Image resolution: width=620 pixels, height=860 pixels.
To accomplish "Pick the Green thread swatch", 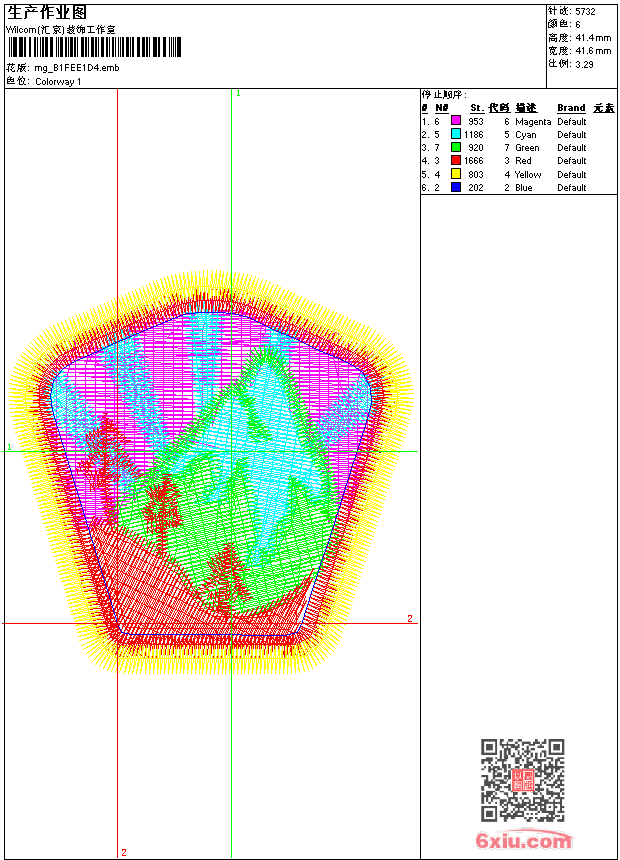I will click(x=456, y=147).
